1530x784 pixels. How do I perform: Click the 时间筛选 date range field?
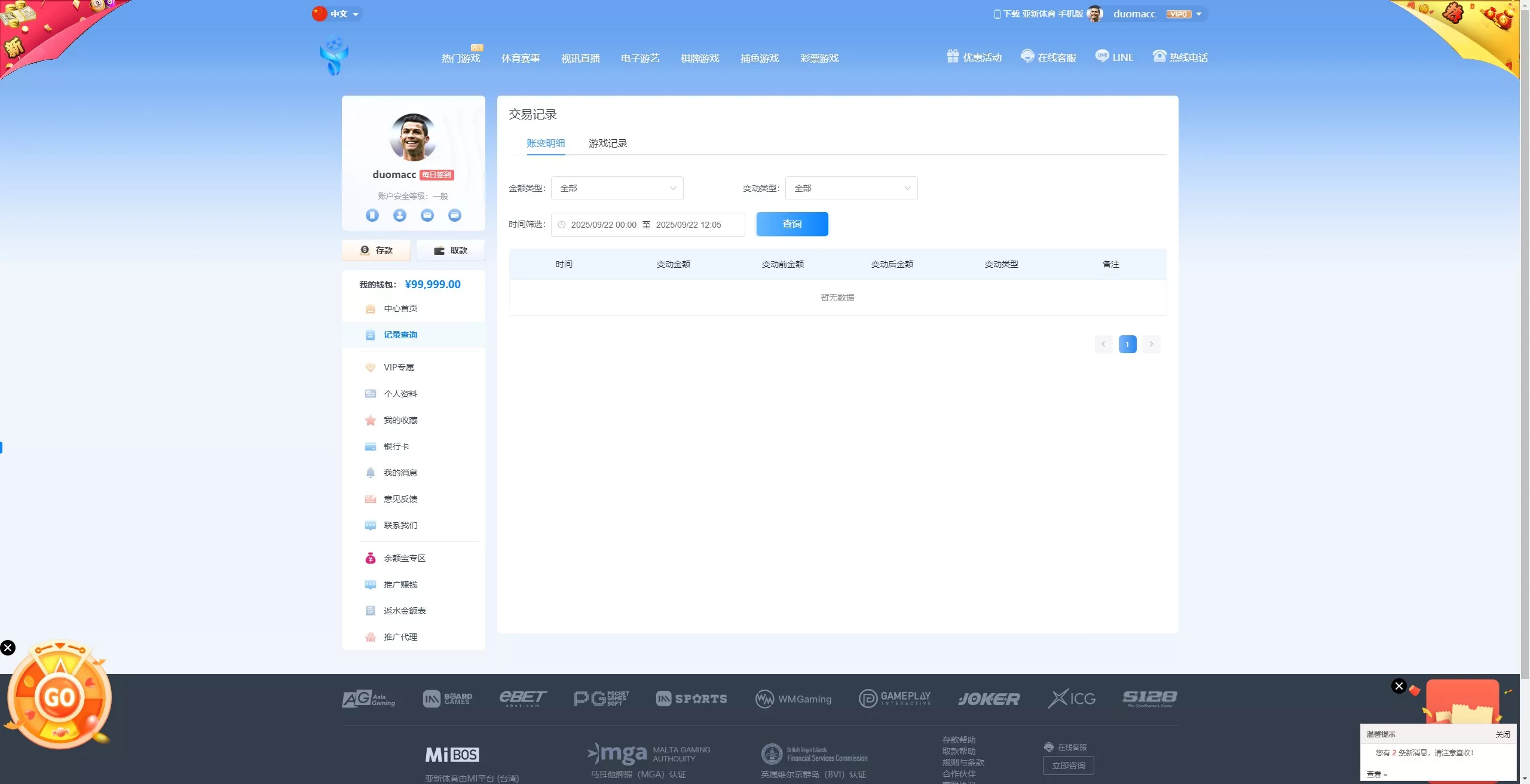tap(647, 225)
